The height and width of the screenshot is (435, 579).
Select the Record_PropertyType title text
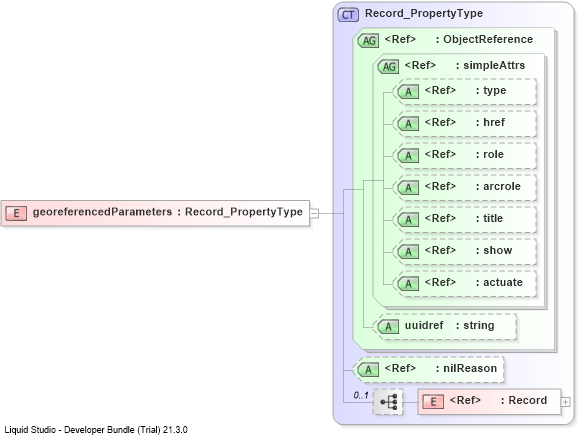coord(424,14)
